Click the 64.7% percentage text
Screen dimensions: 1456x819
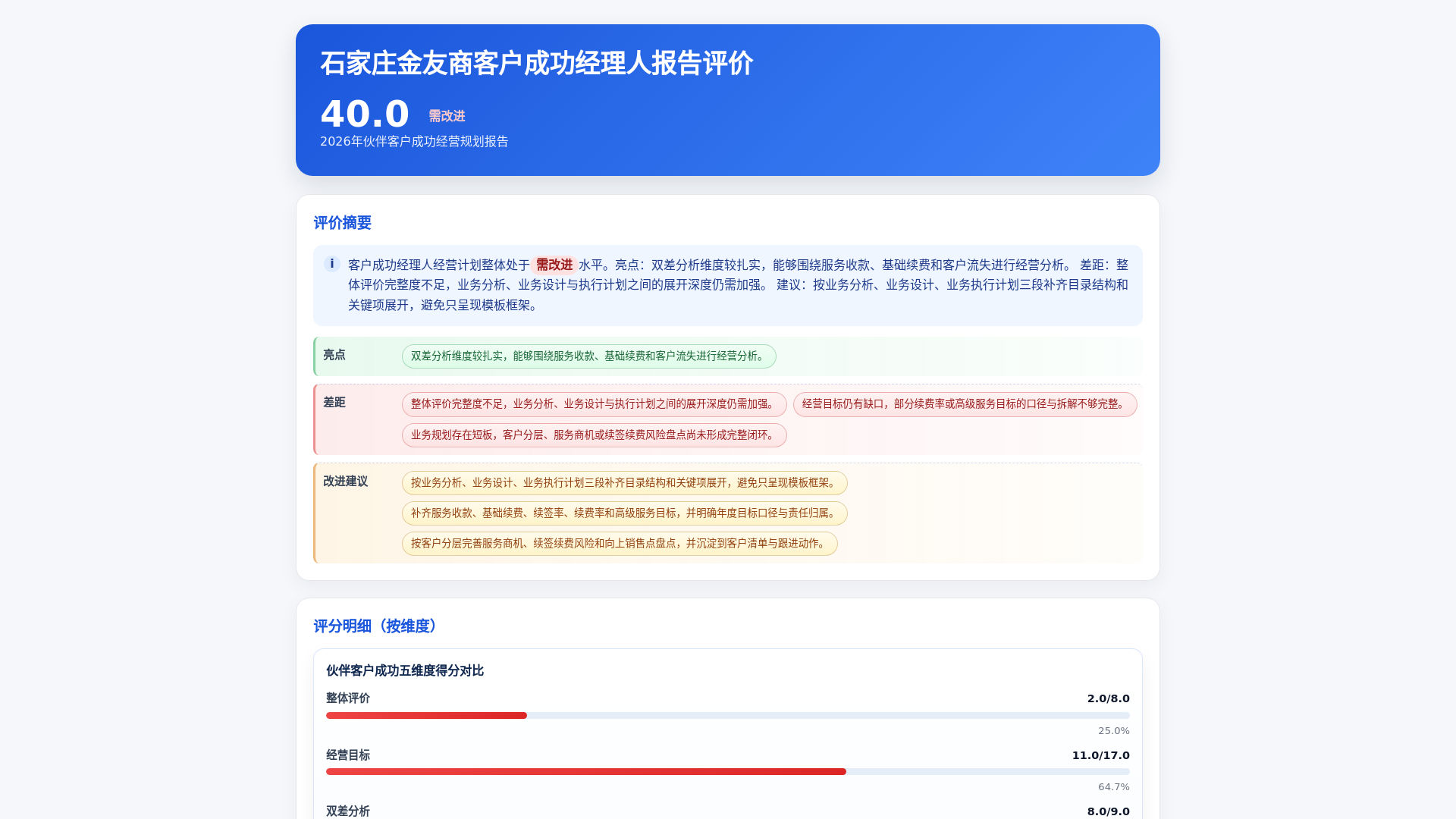click(x=1114, y=787)
